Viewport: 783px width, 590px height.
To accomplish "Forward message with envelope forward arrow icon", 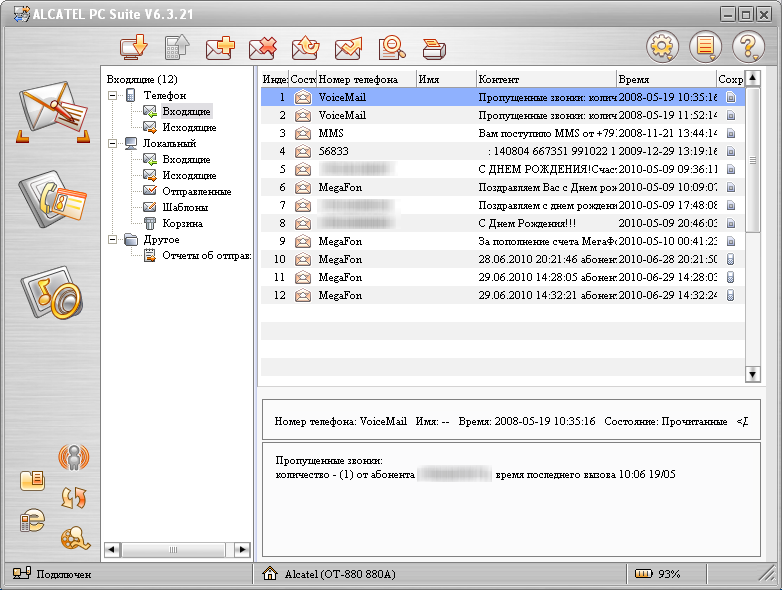I will [349, 48].
